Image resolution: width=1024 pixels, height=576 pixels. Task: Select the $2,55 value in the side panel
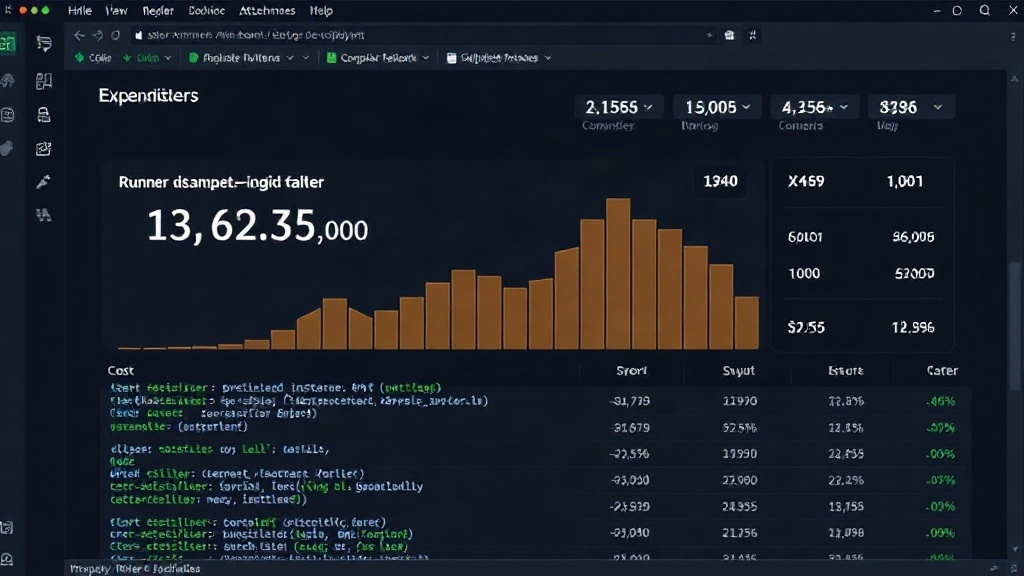click(x=806, y=327)
